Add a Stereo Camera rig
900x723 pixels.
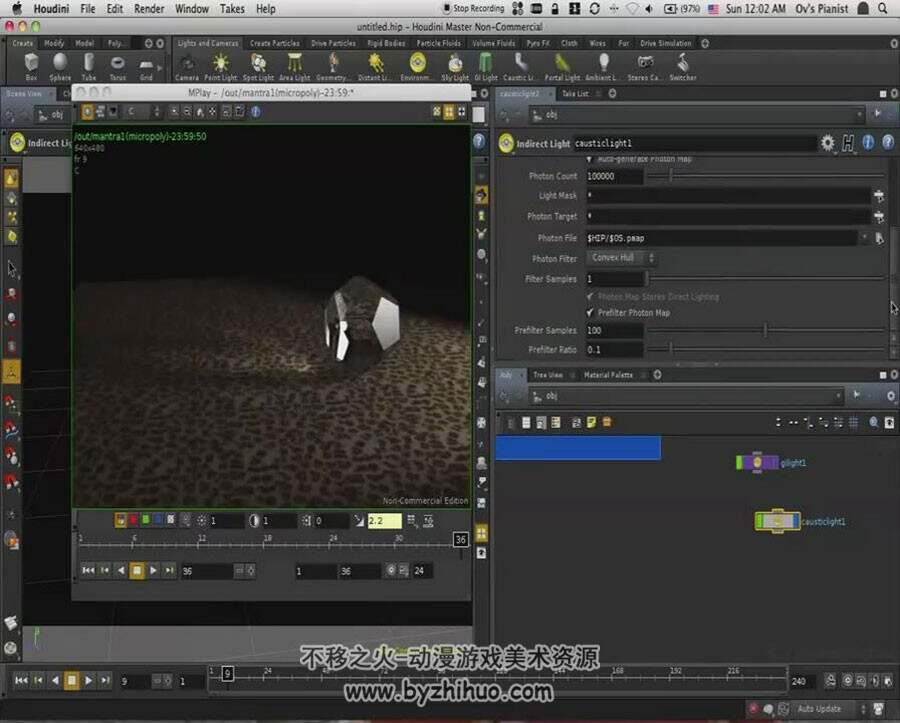point(645,67)
